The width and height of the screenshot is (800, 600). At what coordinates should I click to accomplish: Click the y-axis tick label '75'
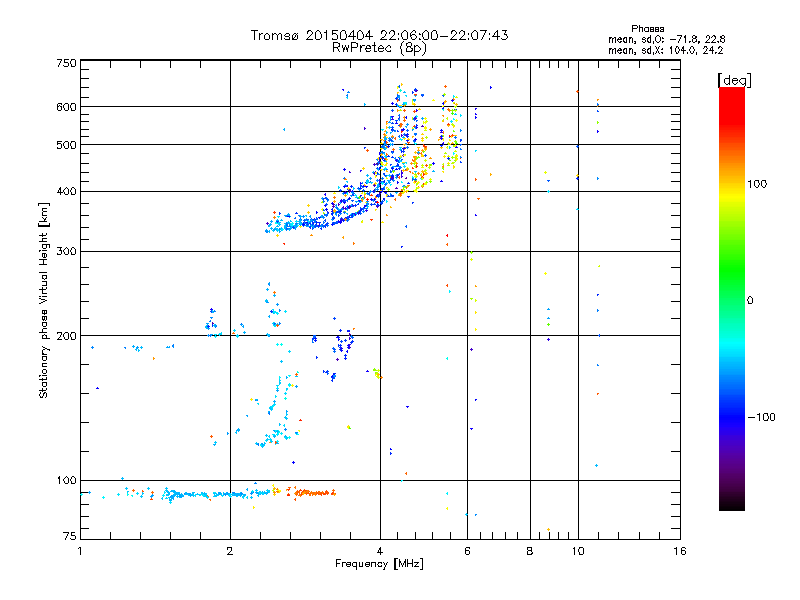click(x=70, y=536)
